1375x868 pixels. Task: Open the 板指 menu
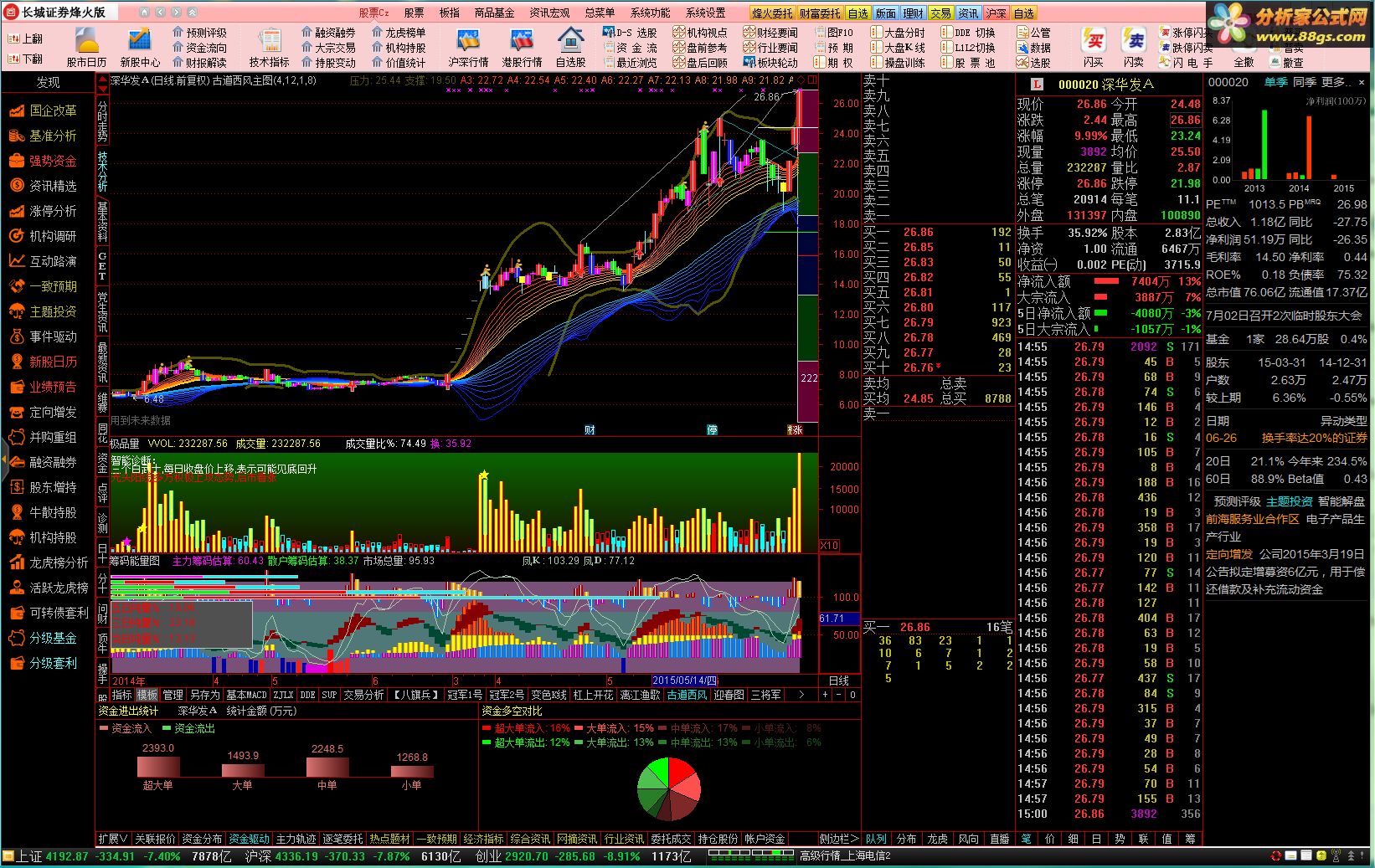[449, 13]
